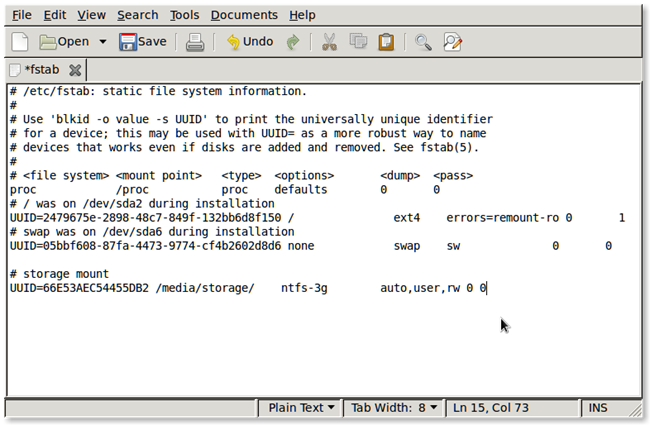Open Find with magnifier icon
Screen dimensions: 650x425
[x=423, y=42]
